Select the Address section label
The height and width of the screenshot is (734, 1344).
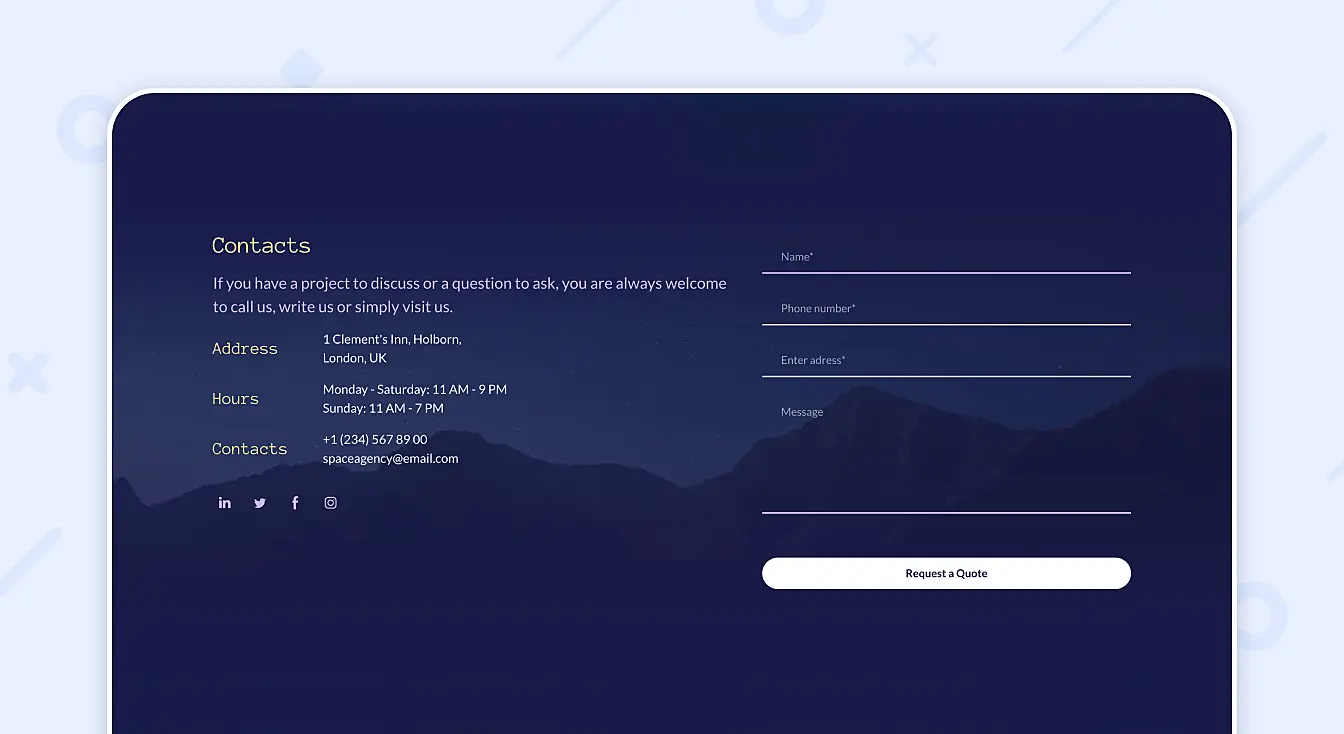244,348
